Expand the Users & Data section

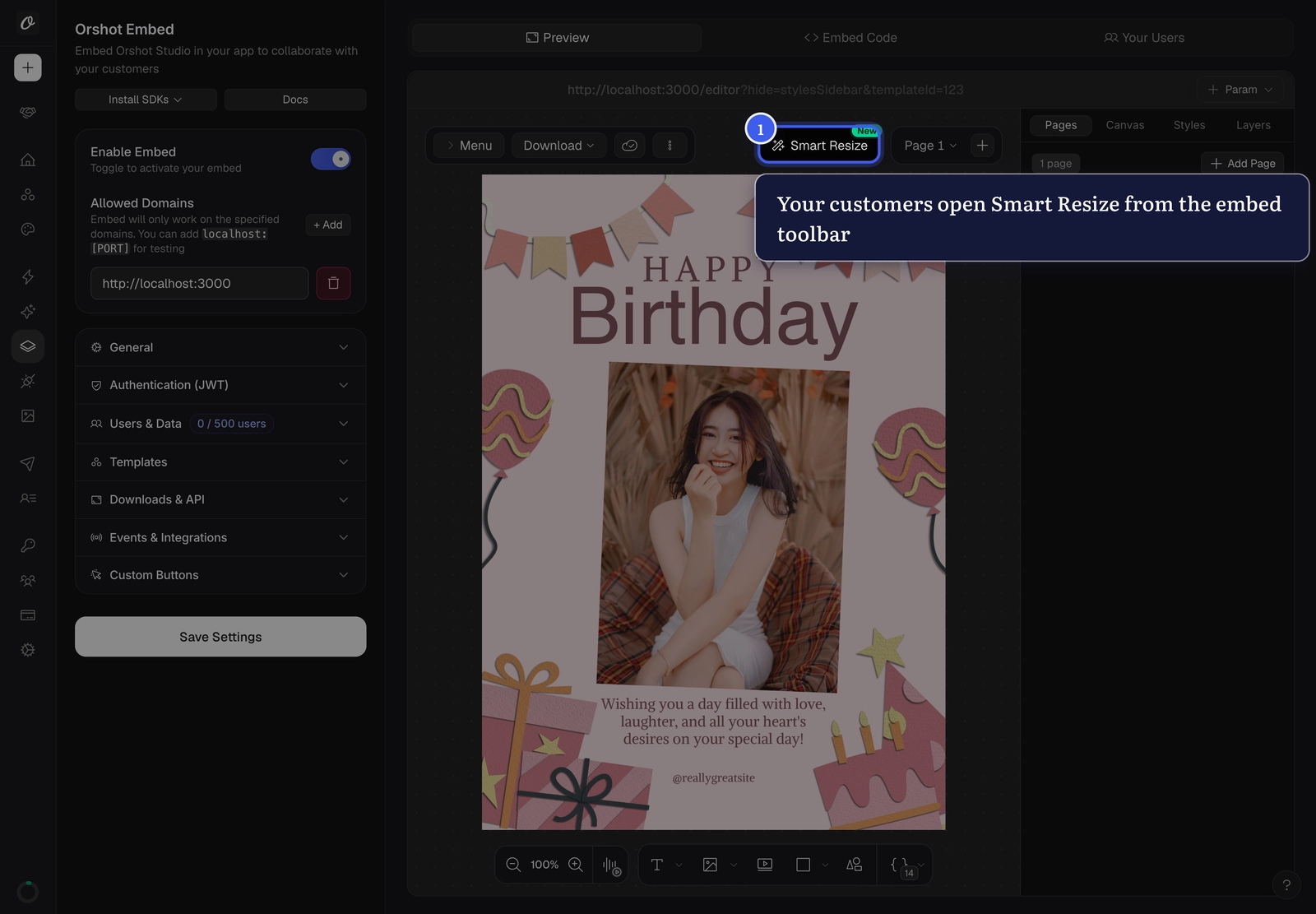(220, 424)
